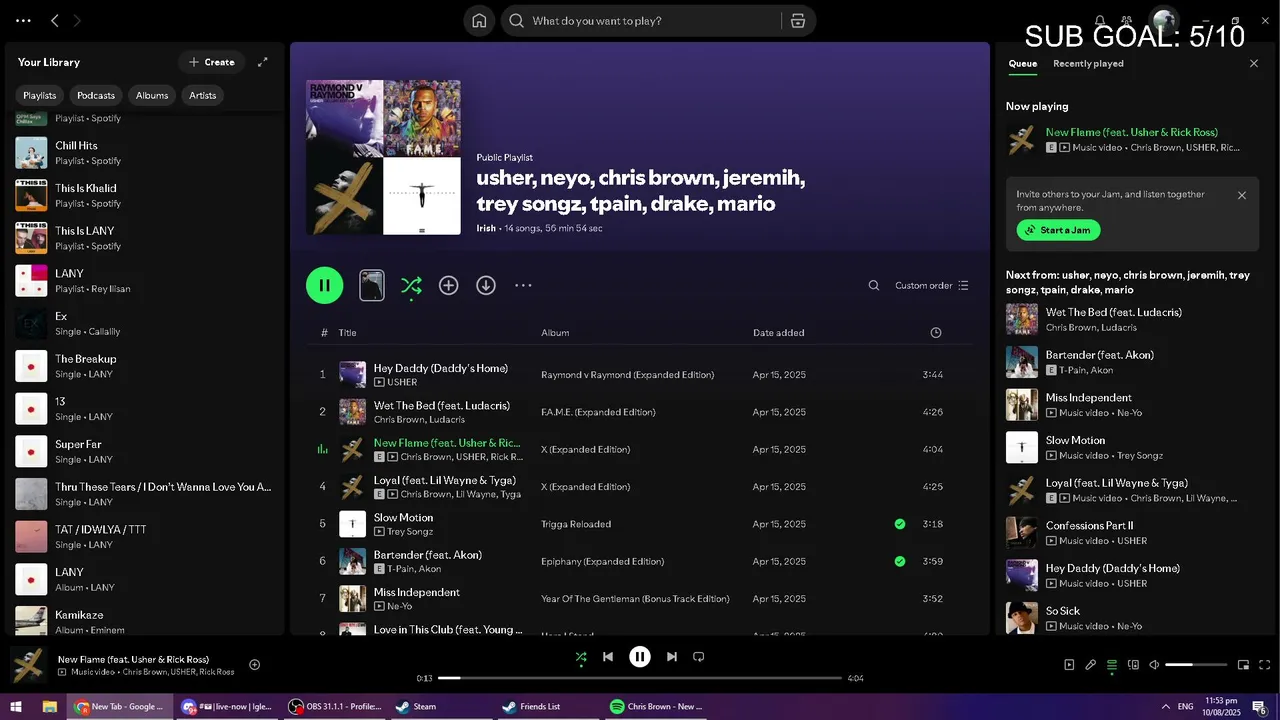Open Epiphany (Expanded Edition) album link

tap(603, 561)
